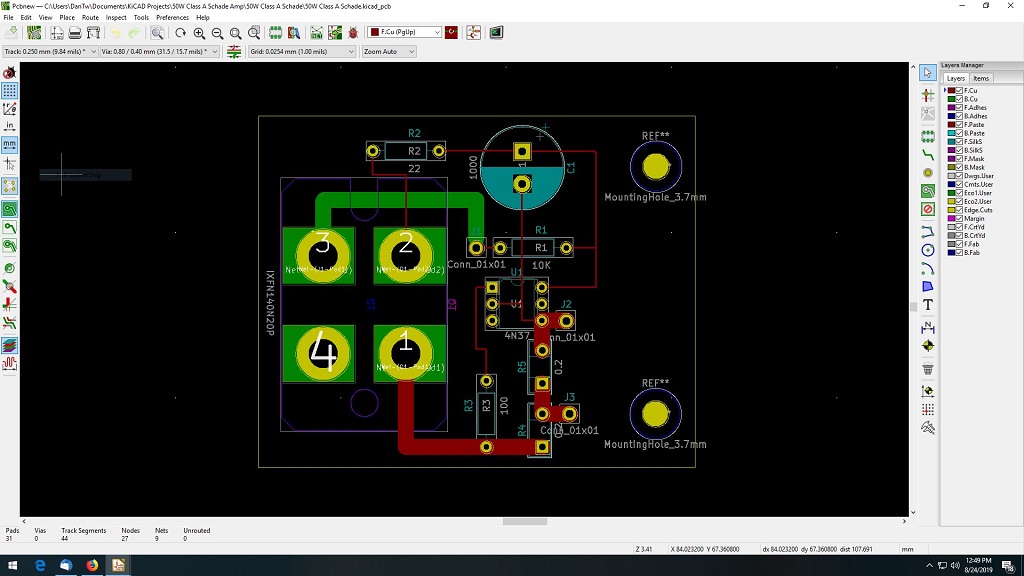1024x576 pixels.
Task: Uncheck the F.Cu layer visibility
Action: [x=959, y=91]
